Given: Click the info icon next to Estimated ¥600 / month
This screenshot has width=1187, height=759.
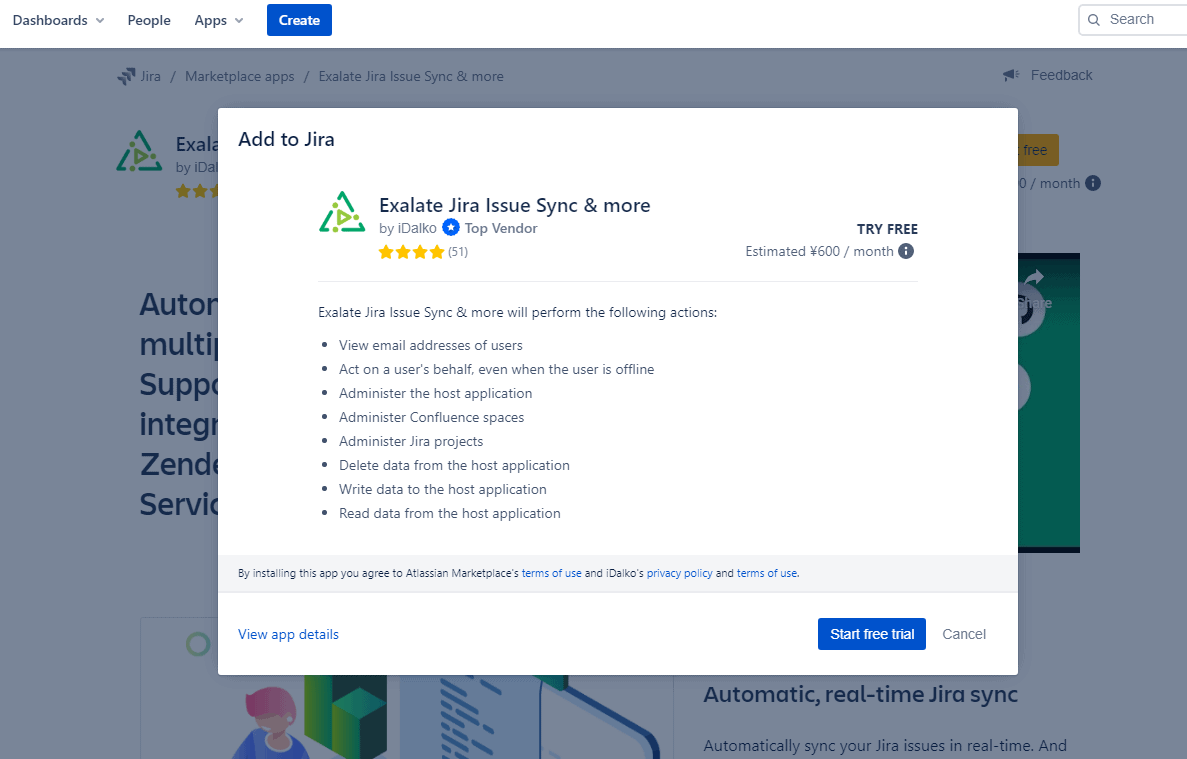Looking at the screenshot, I should [x=905, y=251].
